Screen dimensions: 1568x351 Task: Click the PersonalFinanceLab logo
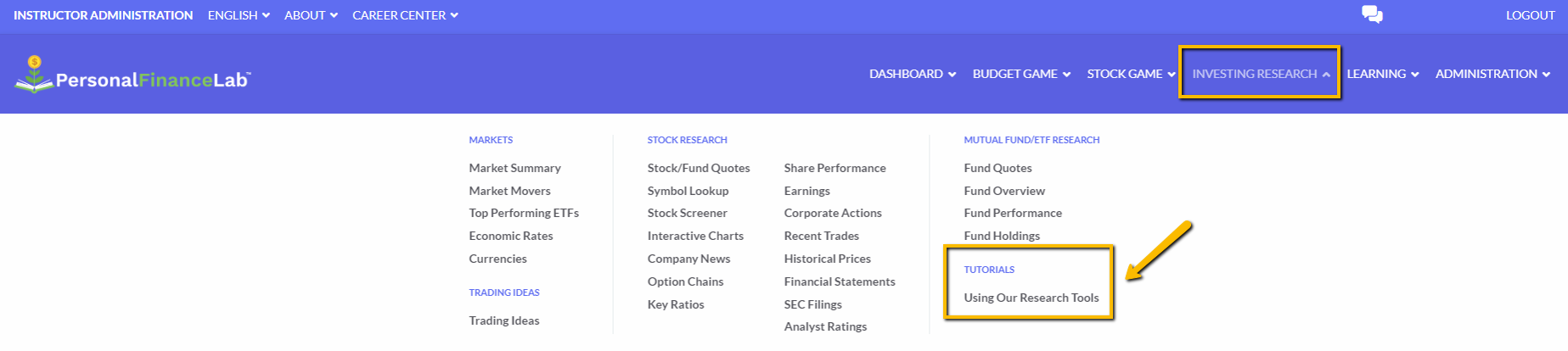[x=132, y=75]
